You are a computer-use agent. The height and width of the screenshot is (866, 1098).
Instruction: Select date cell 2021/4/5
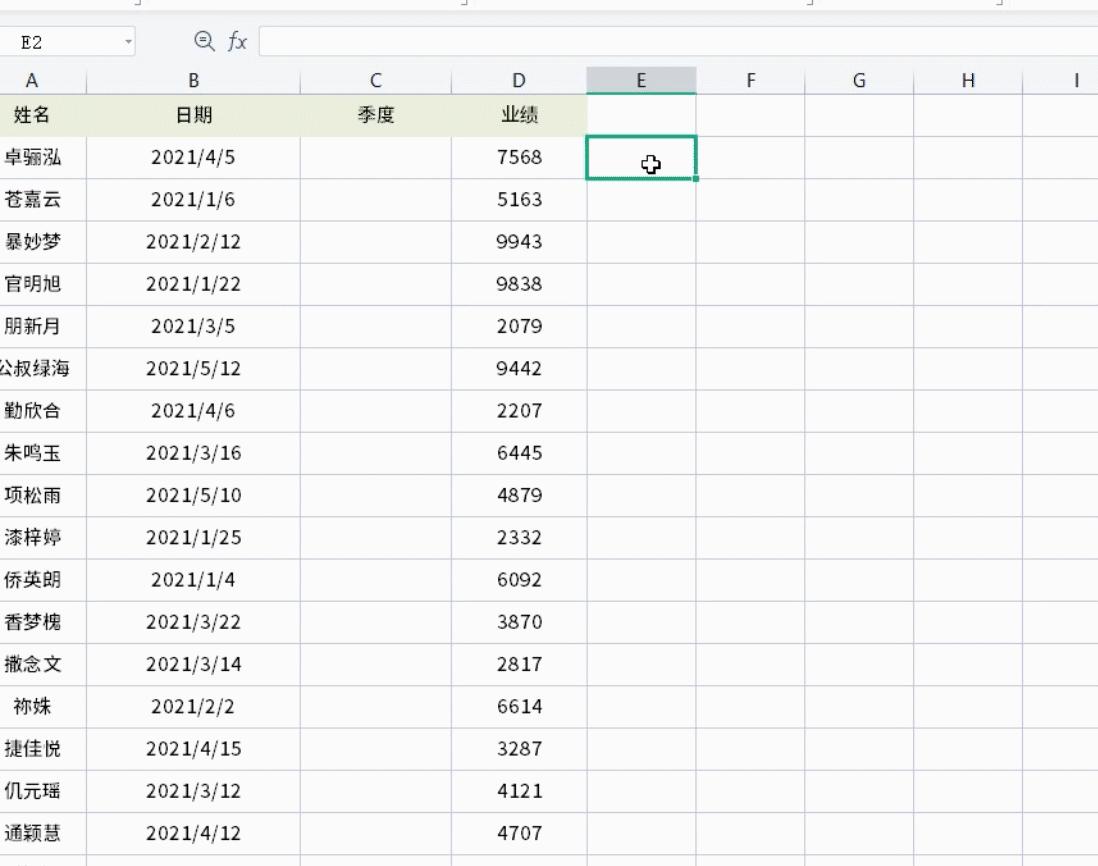click(x=193, y=158)
